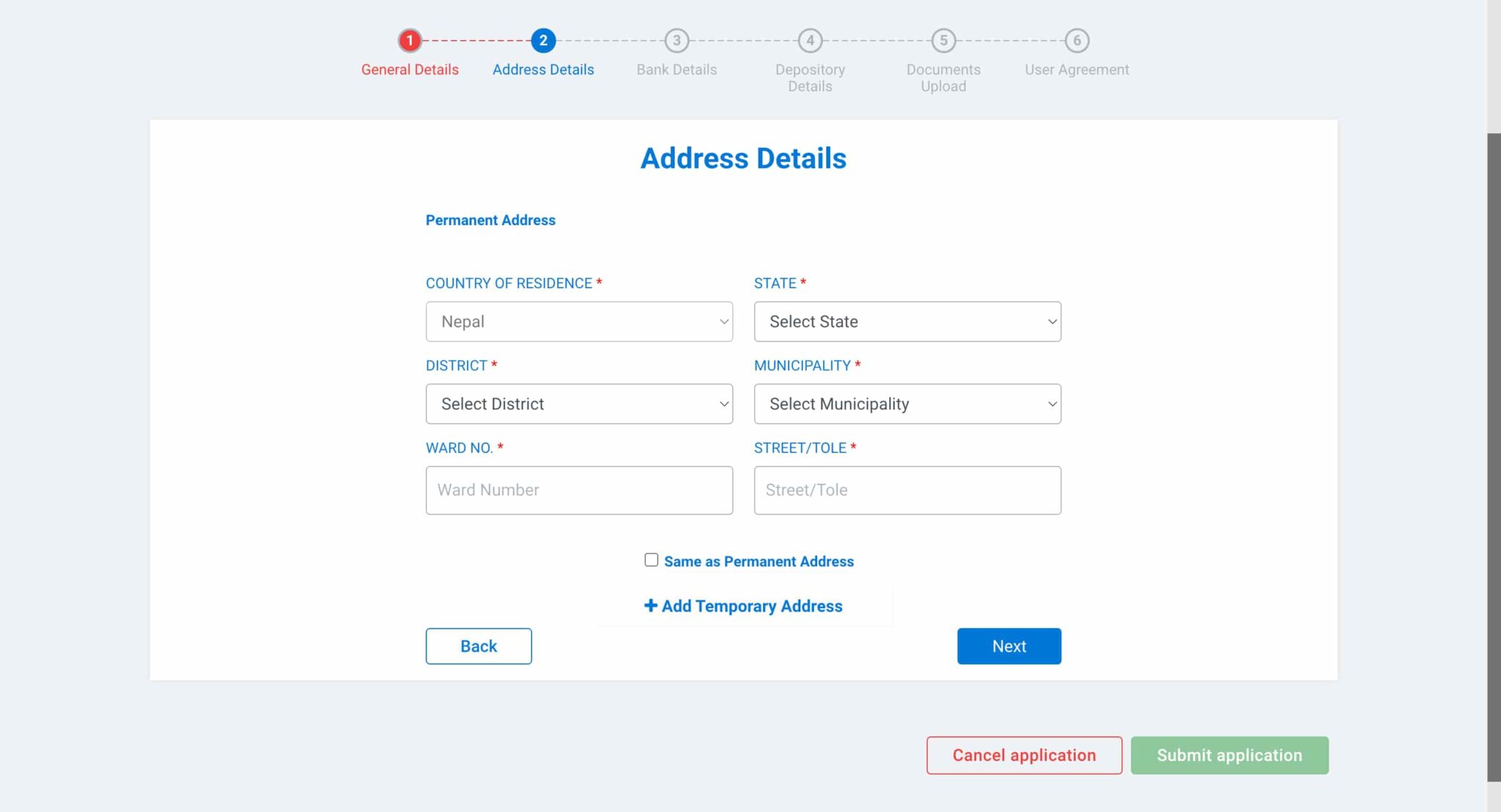Click Submit application button

point(1229,756)
